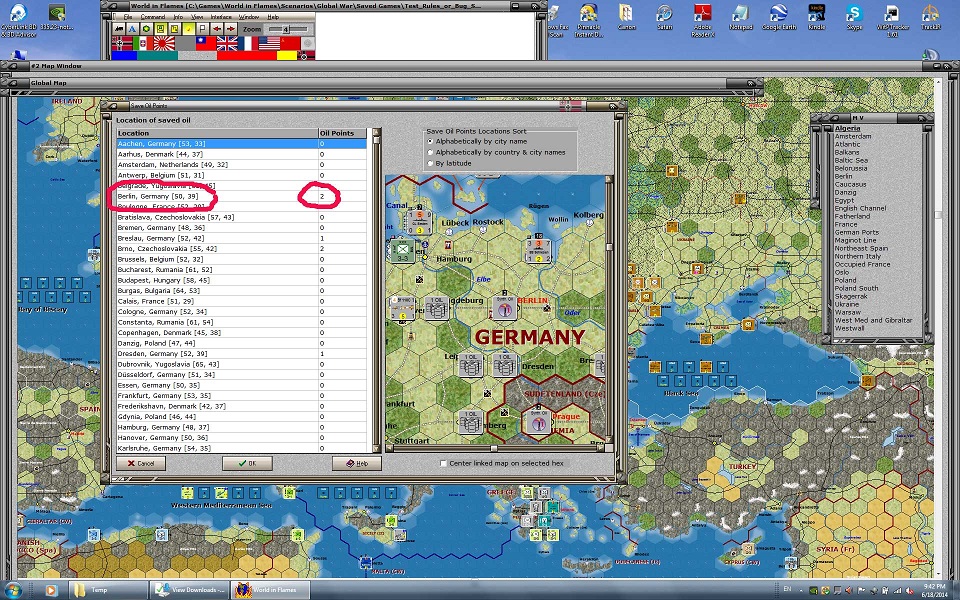Click the teal color bar under the flags
Viewport: 960px width, 600px height.
(x=157, y=56)
